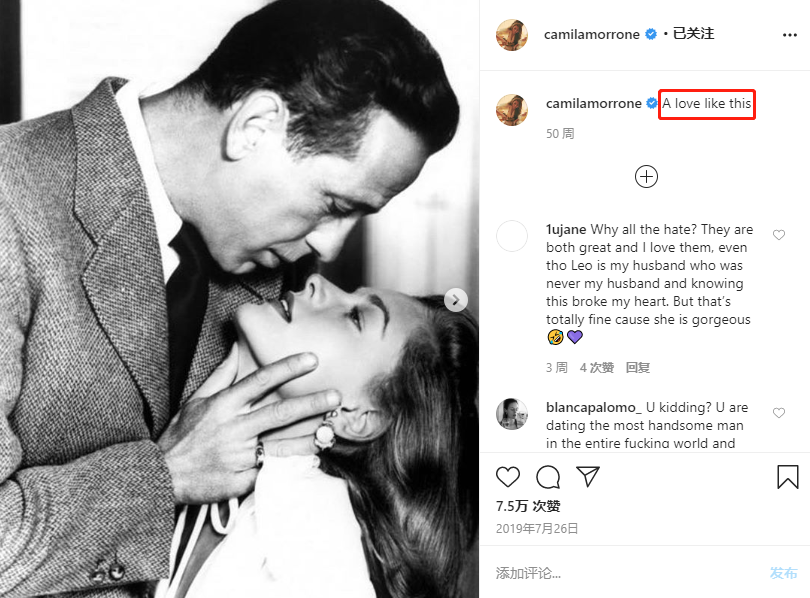Go to the next photo in the carousel
810x598 pixels.
[x=455, y=300]
